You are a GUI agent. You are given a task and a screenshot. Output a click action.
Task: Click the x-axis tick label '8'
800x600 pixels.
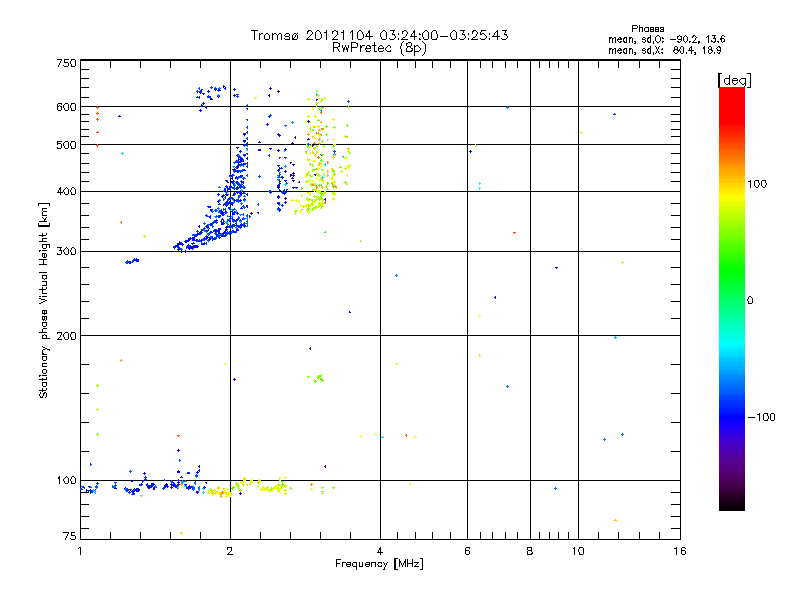pyautogui.click(x=530, y=551)
